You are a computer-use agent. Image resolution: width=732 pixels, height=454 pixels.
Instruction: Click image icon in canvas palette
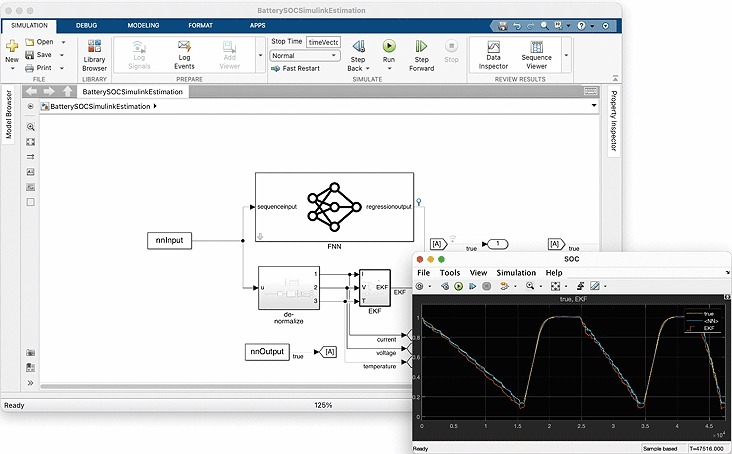pyautogui.click(x=30, y=187)
